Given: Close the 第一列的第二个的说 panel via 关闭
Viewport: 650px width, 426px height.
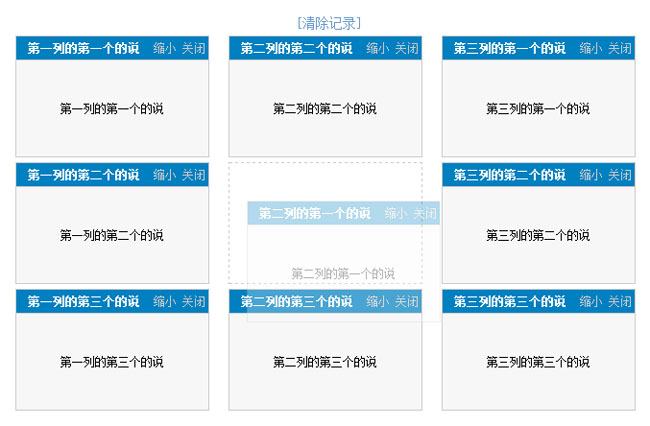Looking at the screenshot, I should click(x=193, y=175).
